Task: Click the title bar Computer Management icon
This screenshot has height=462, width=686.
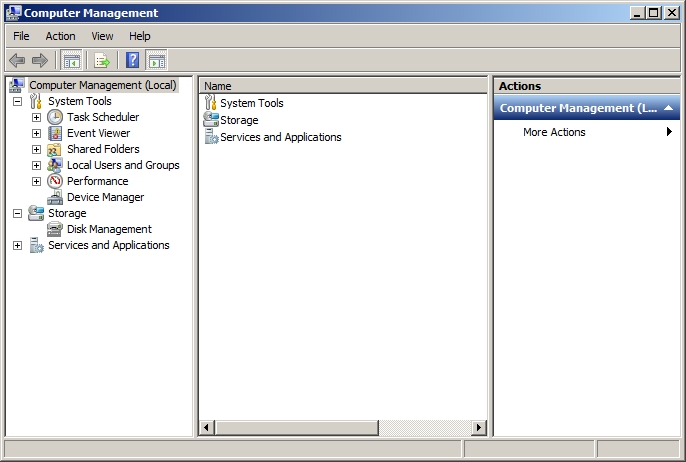Action: 13,13
